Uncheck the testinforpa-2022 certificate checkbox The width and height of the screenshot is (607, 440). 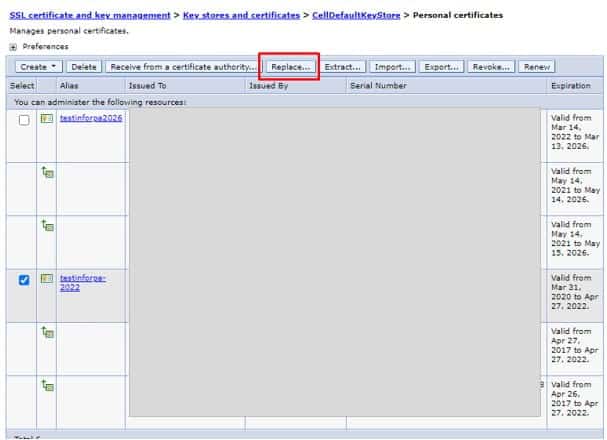pyautogui.click(x=24, y=280)
